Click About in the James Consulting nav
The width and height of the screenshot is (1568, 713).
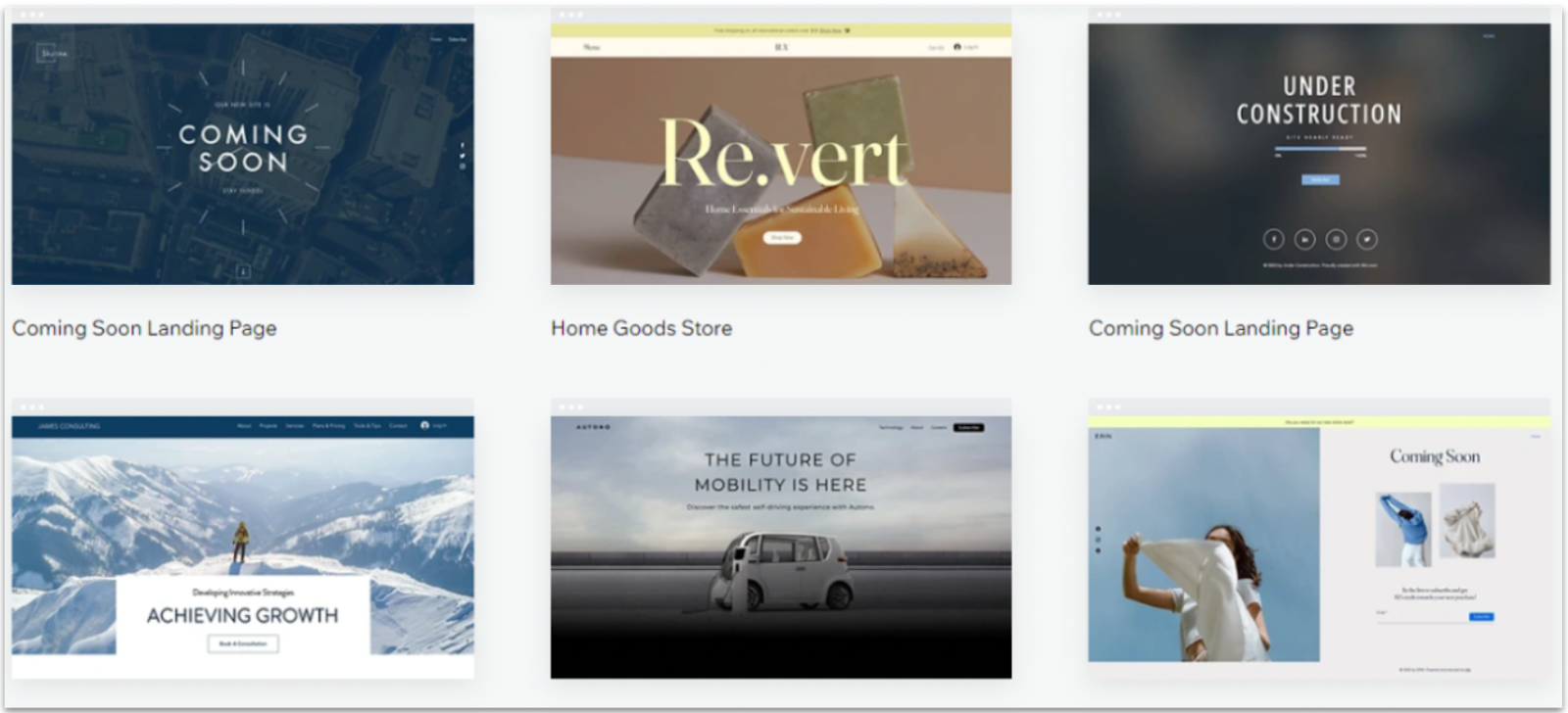coord(244,426)
